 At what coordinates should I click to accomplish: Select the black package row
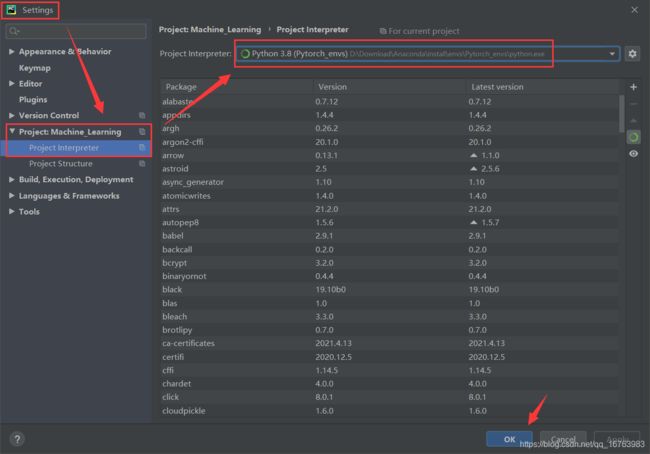[390, 289]
